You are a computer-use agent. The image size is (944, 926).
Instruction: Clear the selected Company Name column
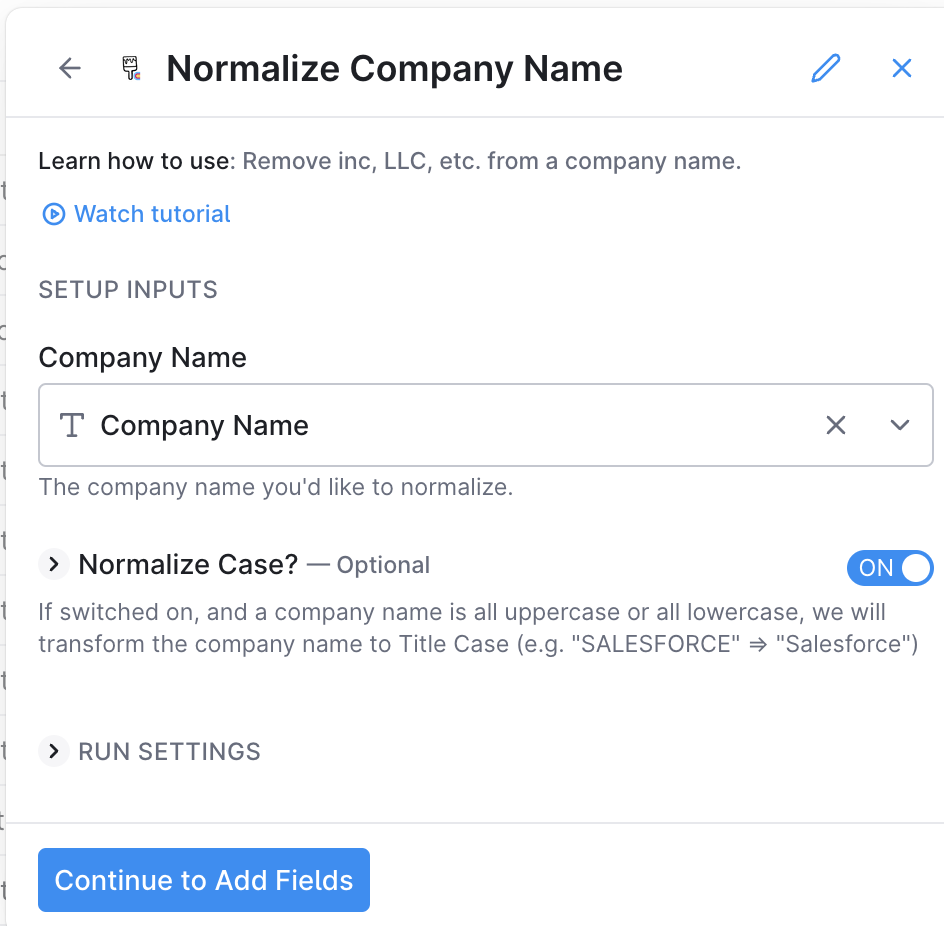coord(836,425)
